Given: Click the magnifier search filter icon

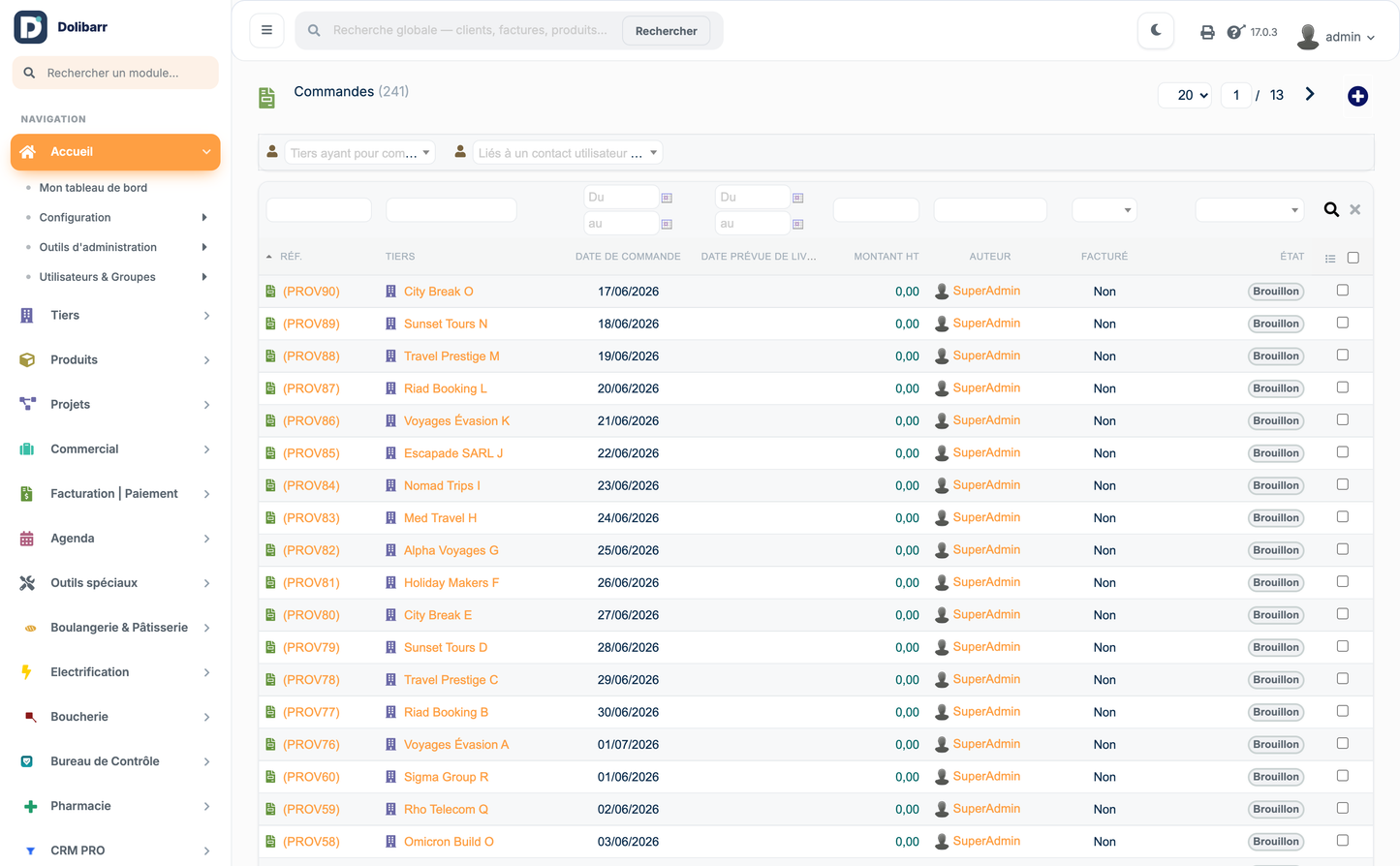Looking at the screenshot, I should pos(1331,209).
